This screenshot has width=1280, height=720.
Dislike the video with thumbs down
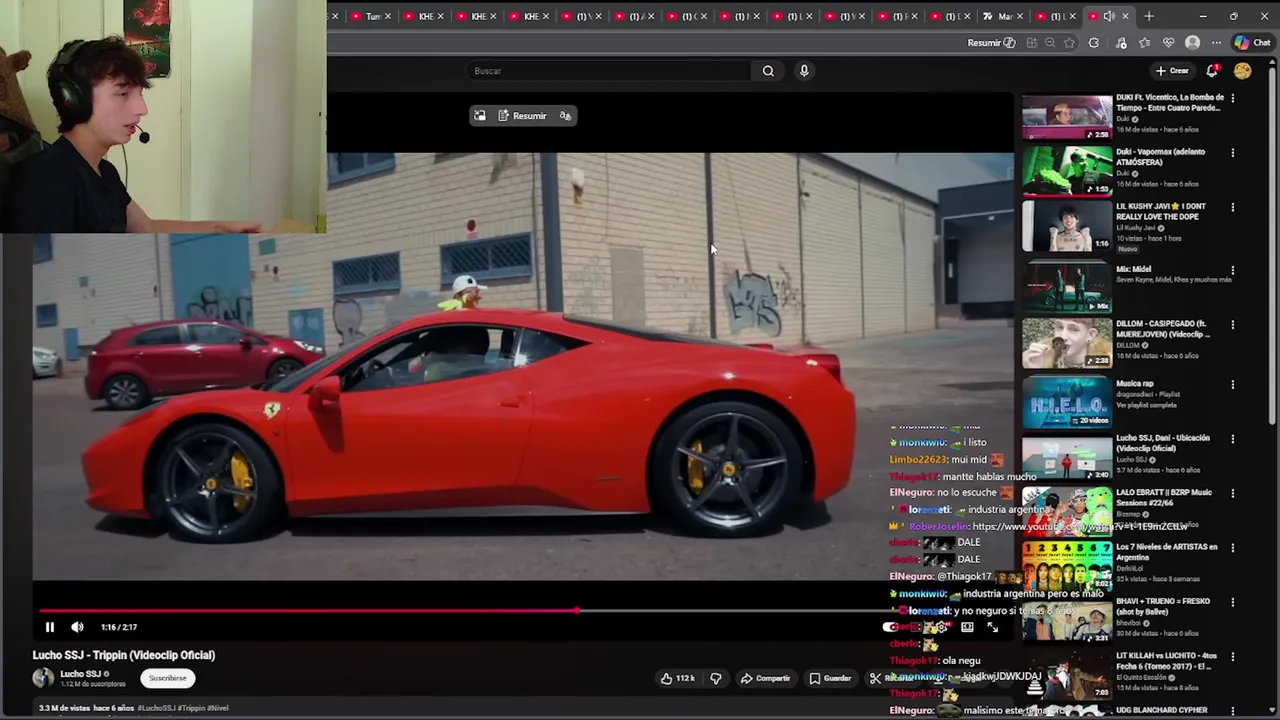pyautogui.click(x=716, y=678)
